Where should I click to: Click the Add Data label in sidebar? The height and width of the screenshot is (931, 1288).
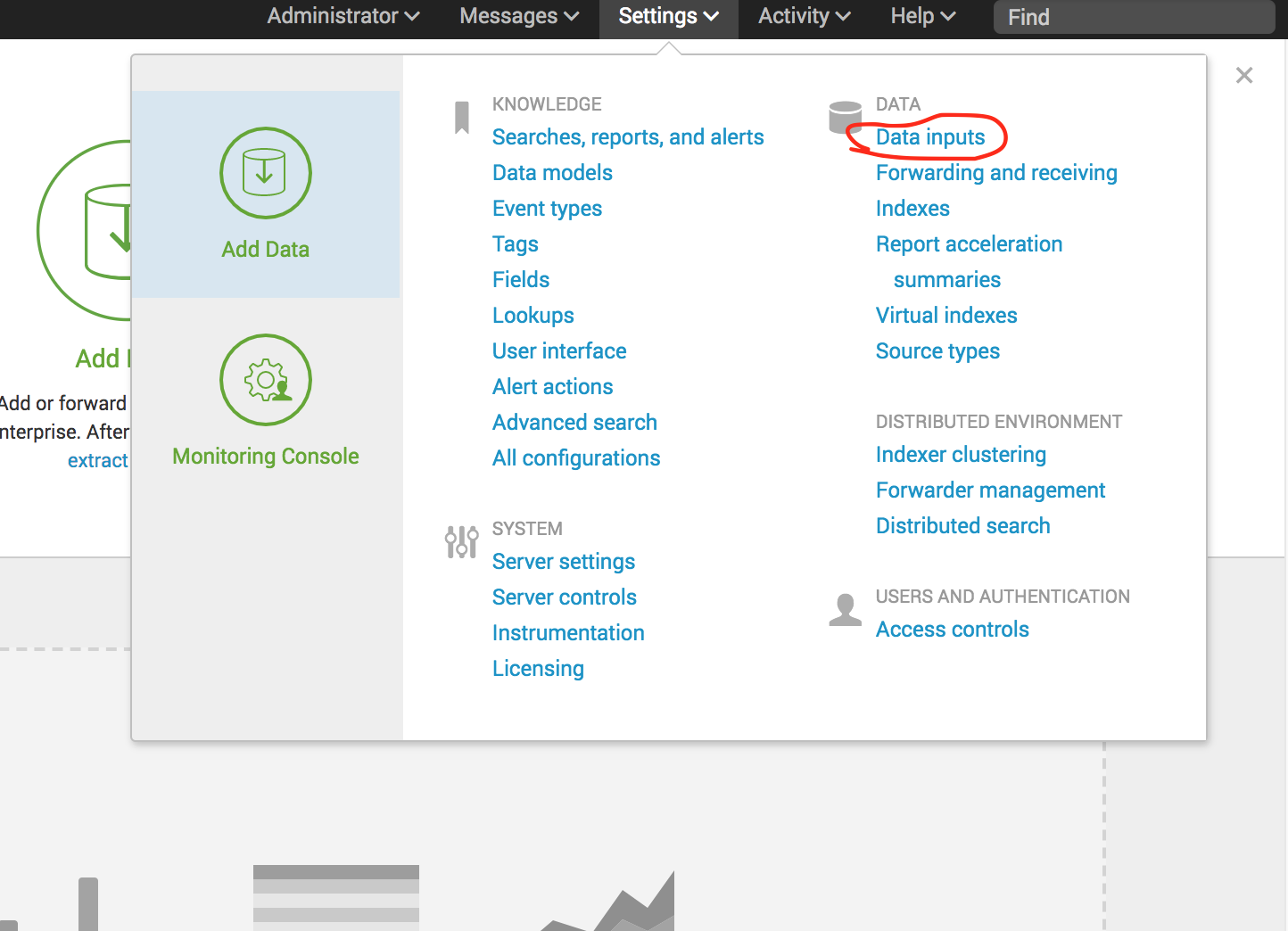click(x=266, y=250)
